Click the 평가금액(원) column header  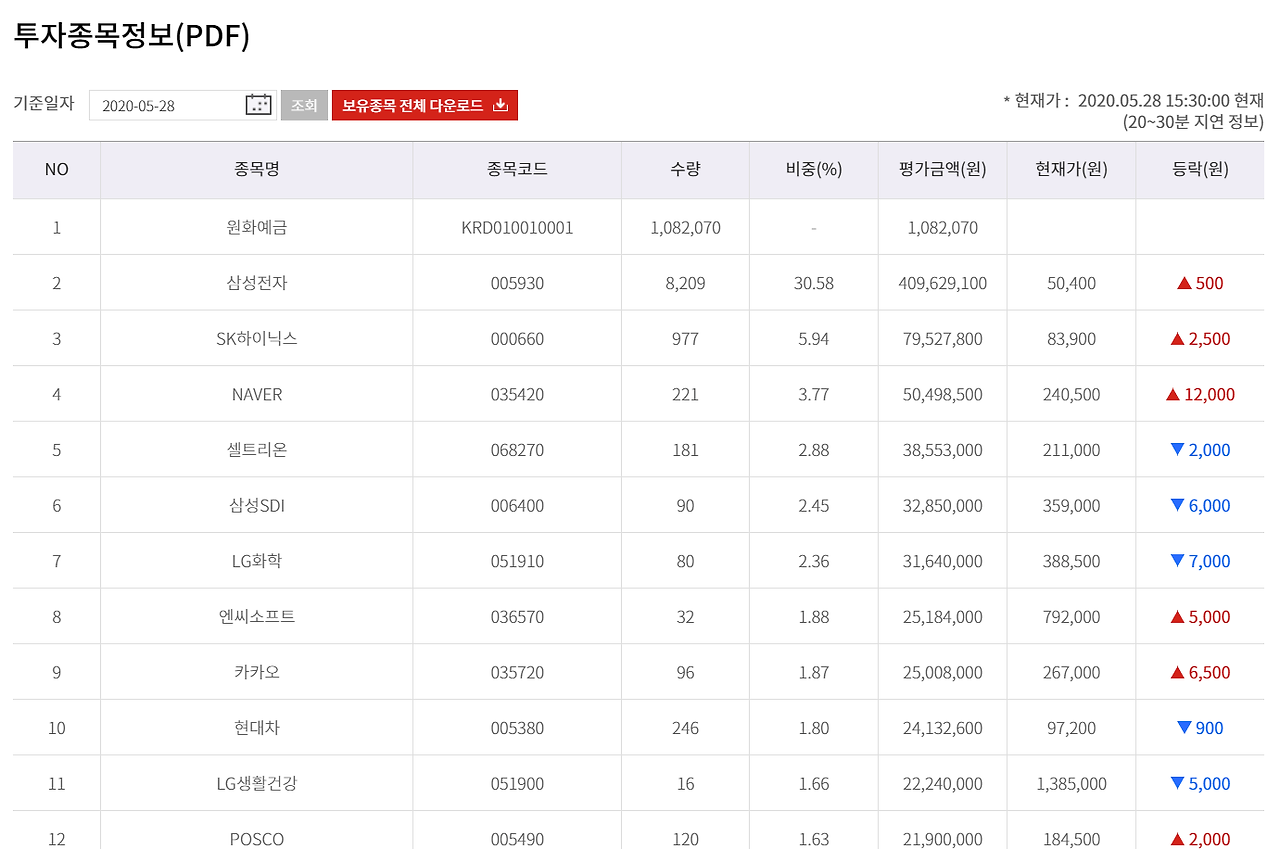pyautogui.click(x=943, y=170)
